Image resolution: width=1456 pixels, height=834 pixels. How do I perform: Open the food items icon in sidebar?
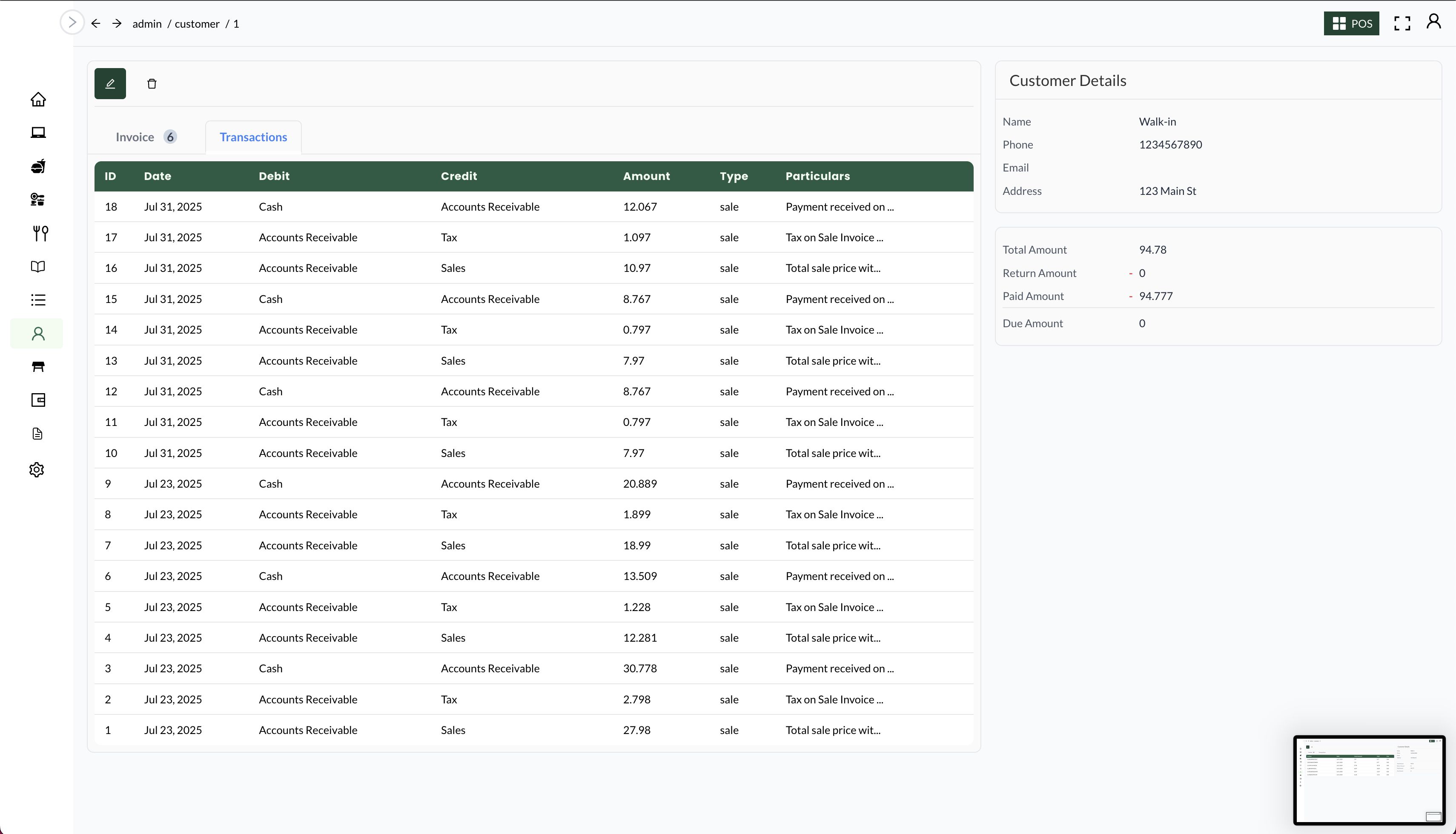(38, 167)
